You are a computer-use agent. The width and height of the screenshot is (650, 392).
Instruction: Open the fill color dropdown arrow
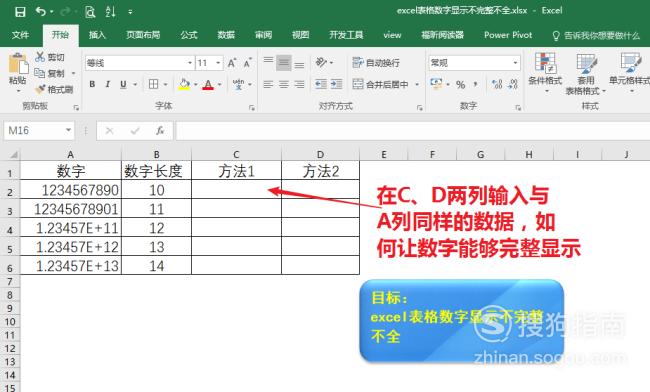pyautogui.click(x=196, y=85)
